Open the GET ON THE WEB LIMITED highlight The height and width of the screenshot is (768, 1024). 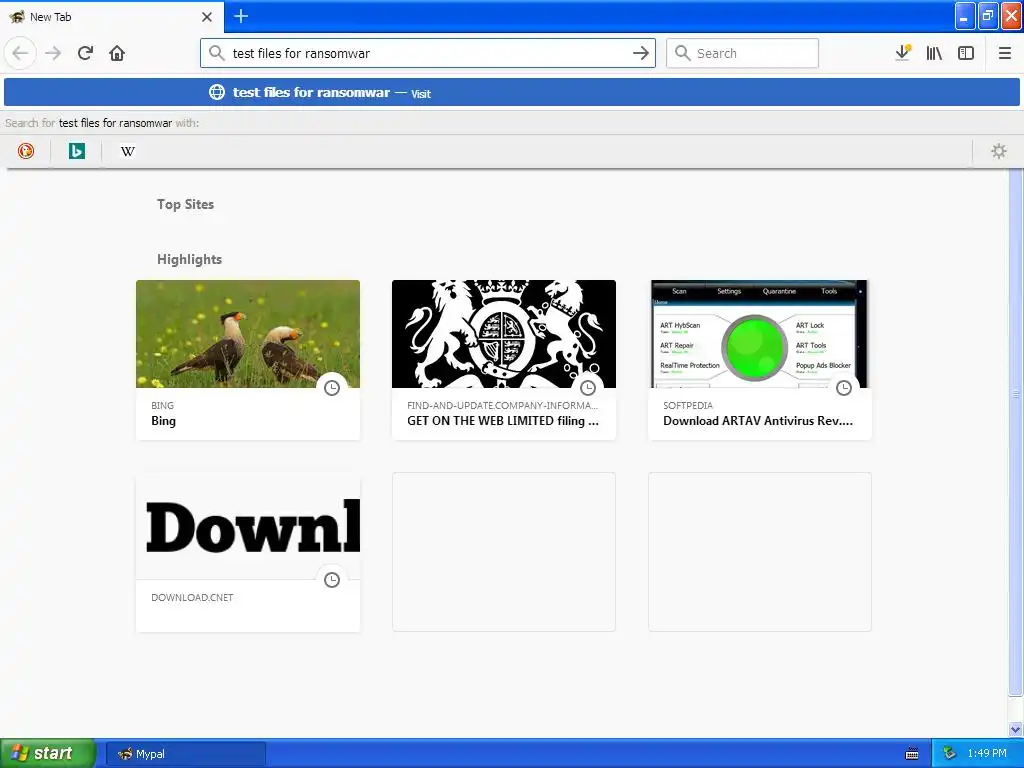pos(504,360)
